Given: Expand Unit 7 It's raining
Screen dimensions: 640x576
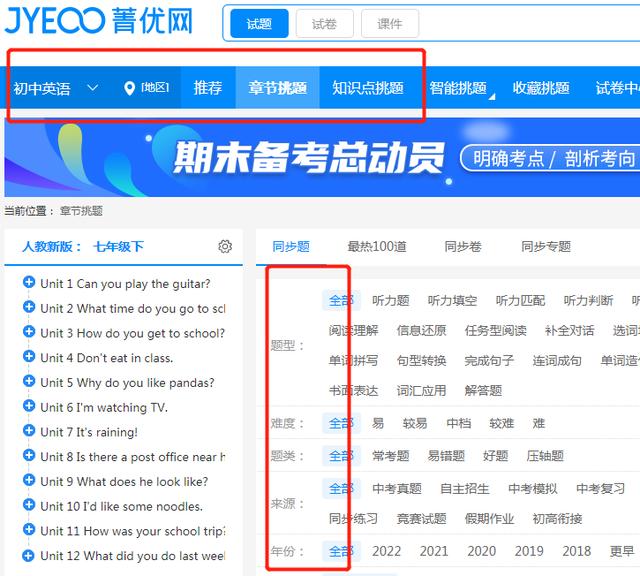Looking at the screenshot, I should click(x=29, y=430).
